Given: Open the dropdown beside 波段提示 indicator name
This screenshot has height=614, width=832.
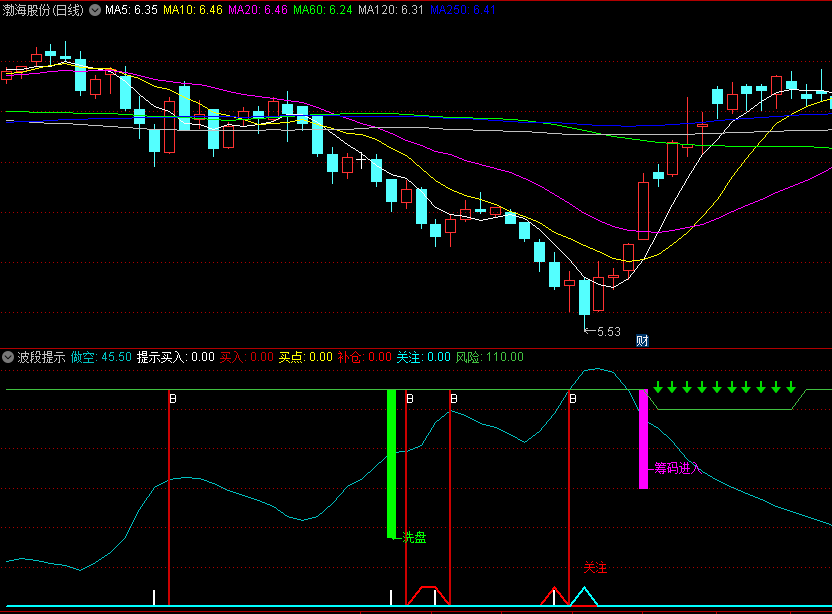Looking at the screenshot, I should click(x=8, y=357).
